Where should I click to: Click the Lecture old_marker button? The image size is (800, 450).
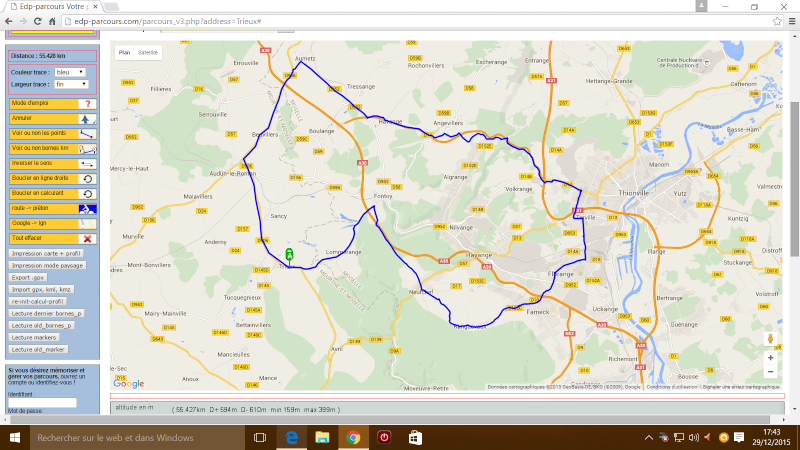[38, 349]
